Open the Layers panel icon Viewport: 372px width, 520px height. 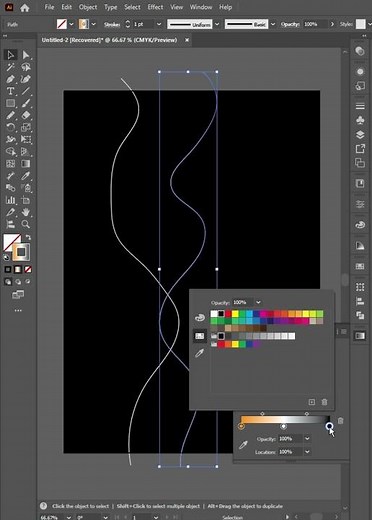[360, 134]
